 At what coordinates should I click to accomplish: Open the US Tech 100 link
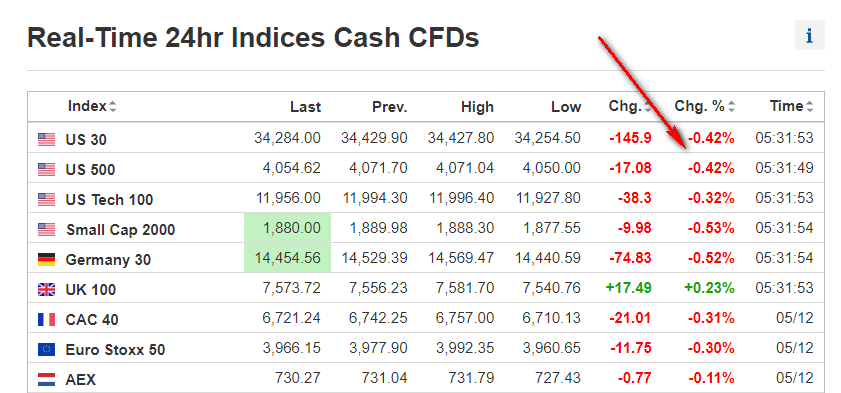tap(109, 200)
